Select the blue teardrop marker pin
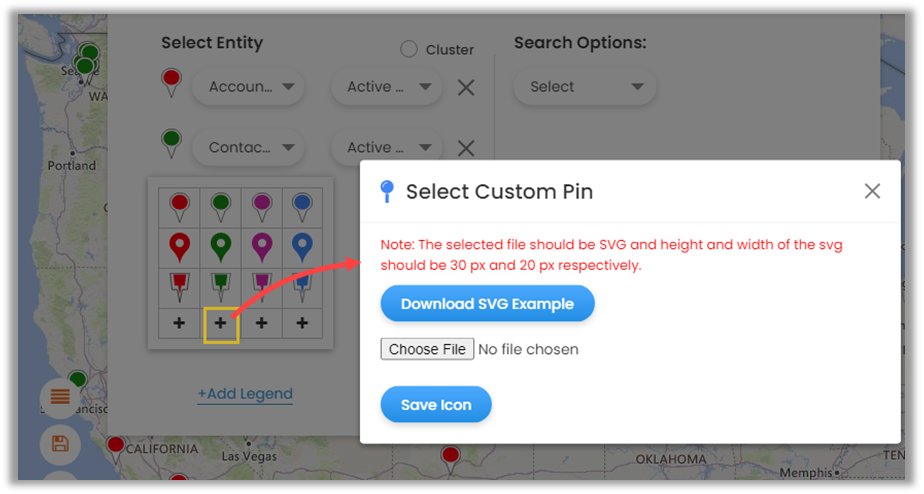The image size is (924, 494). click(x=302, y=246)
